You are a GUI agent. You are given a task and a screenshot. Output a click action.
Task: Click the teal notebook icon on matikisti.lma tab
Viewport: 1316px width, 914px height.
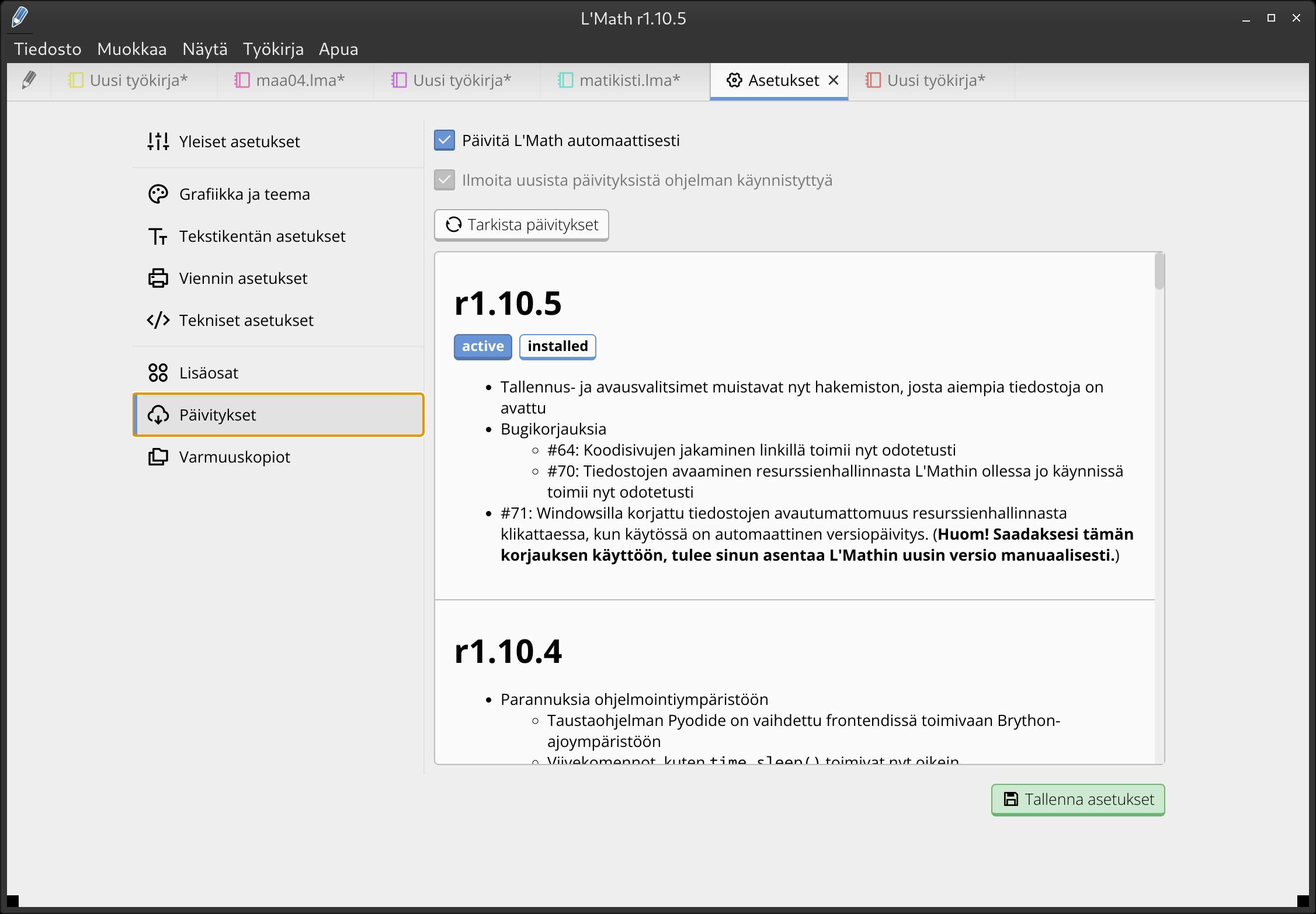coord(565,80)
